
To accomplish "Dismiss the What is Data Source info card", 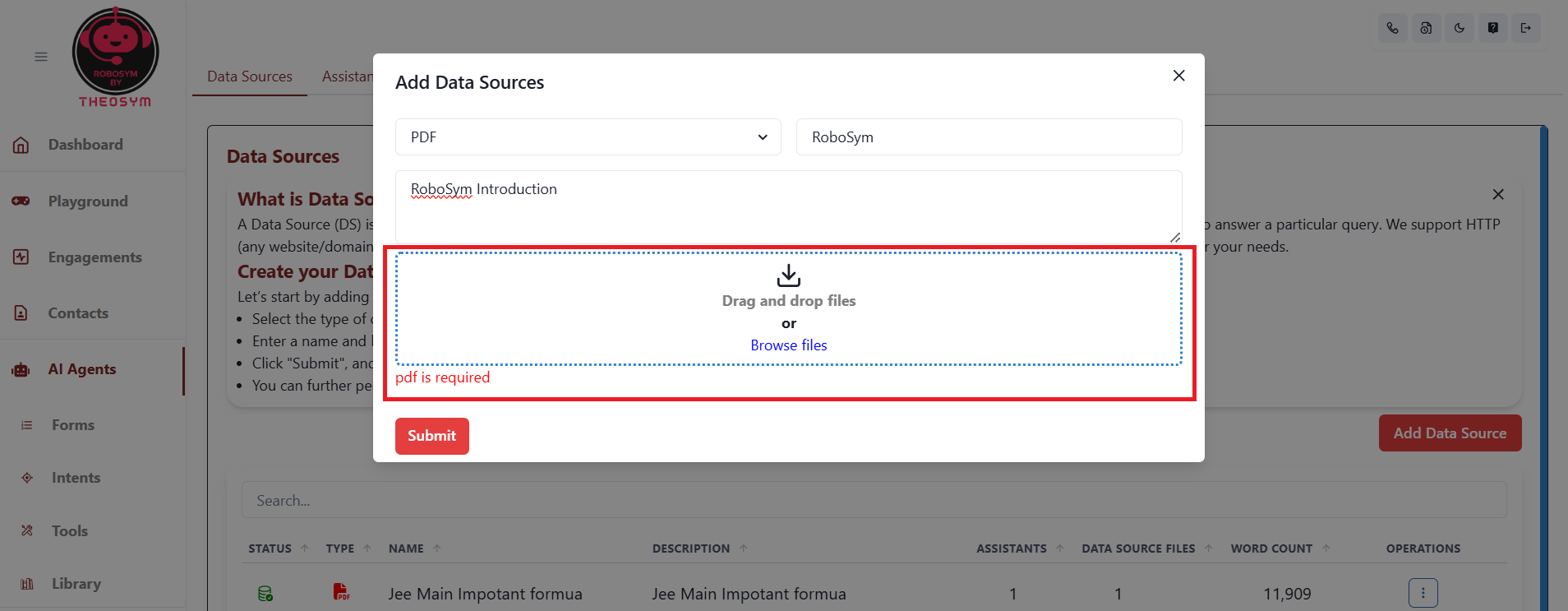I will click(x=1498, y=195).
